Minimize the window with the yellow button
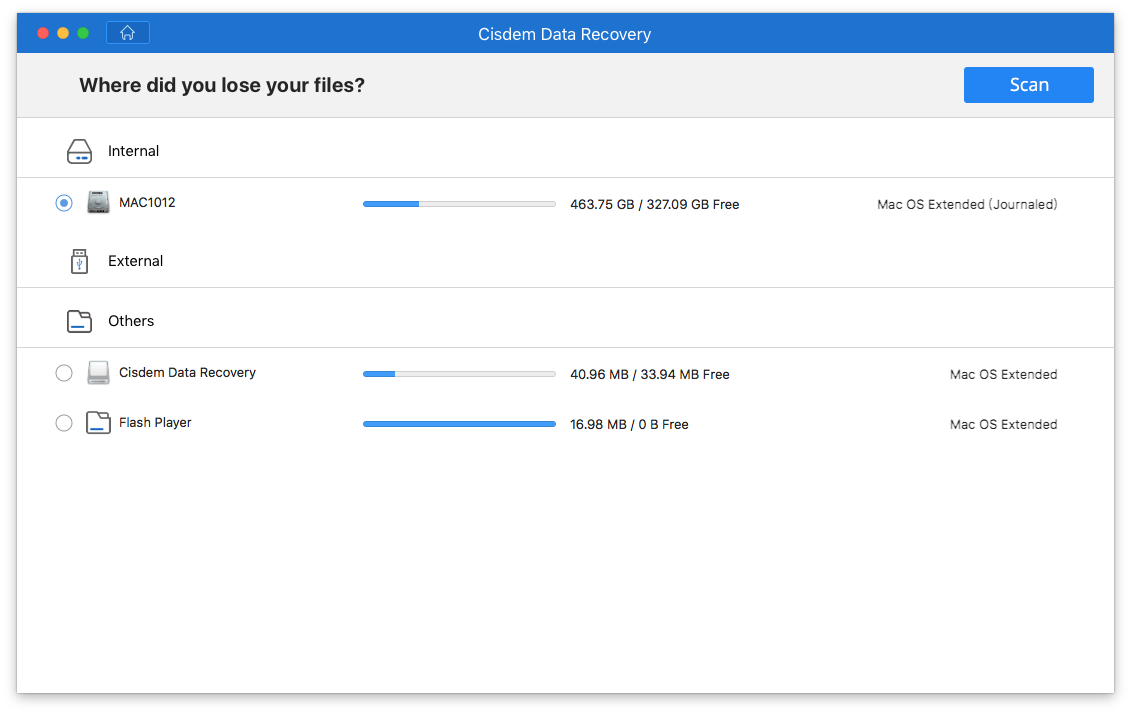 [x=63, y=33]
